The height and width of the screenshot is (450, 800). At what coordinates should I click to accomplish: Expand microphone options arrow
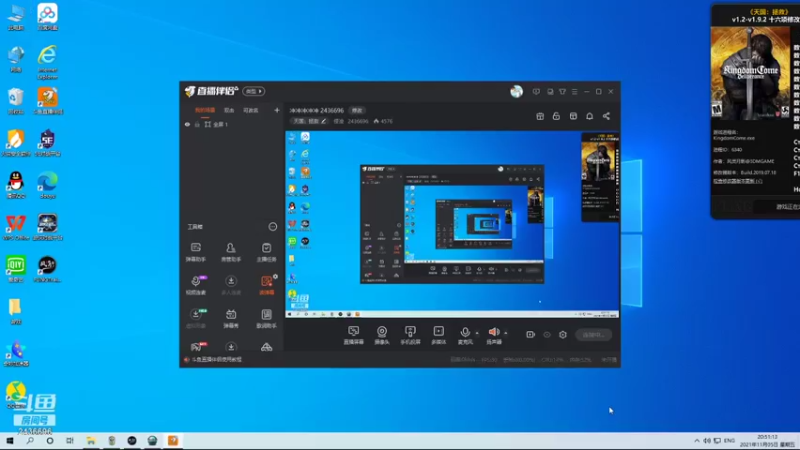click(477, 333)
